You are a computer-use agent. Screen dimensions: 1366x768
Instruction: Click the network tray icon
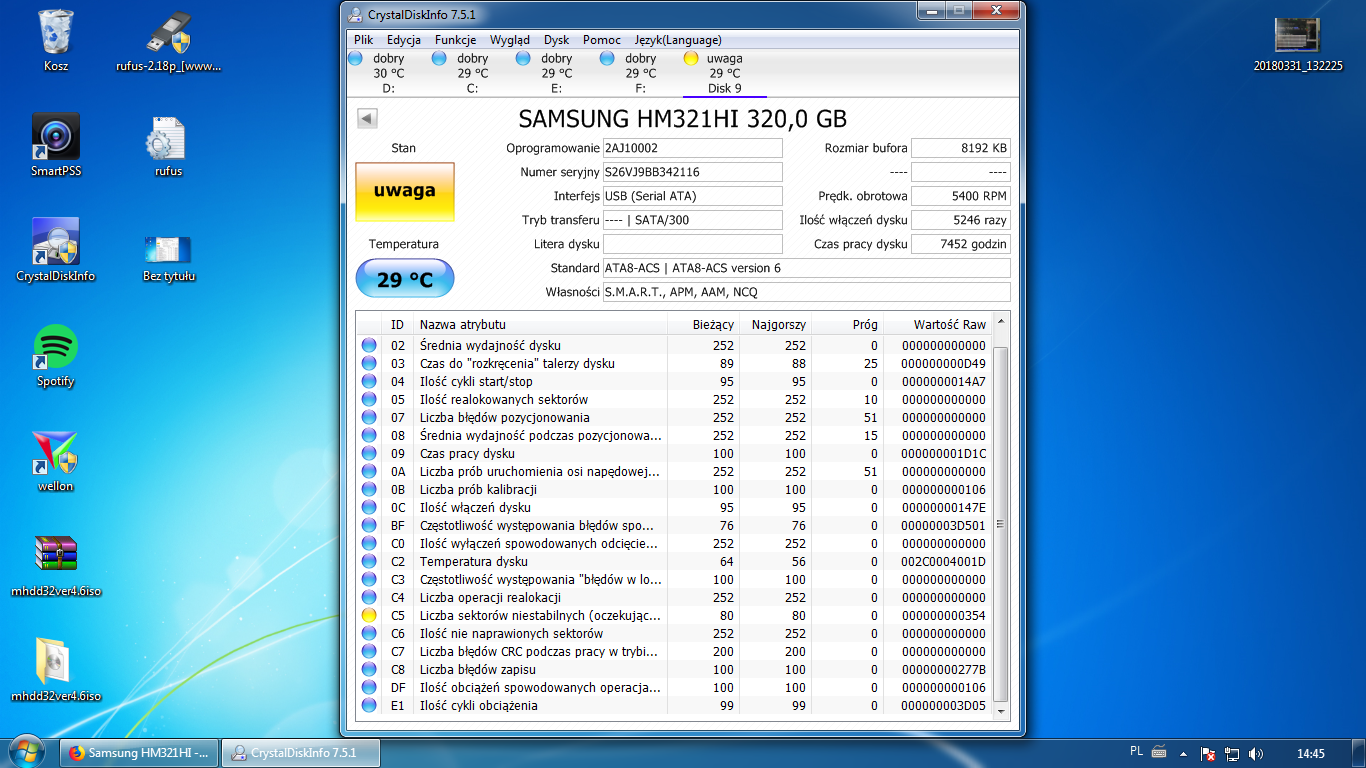click(x=1232, y=753)
